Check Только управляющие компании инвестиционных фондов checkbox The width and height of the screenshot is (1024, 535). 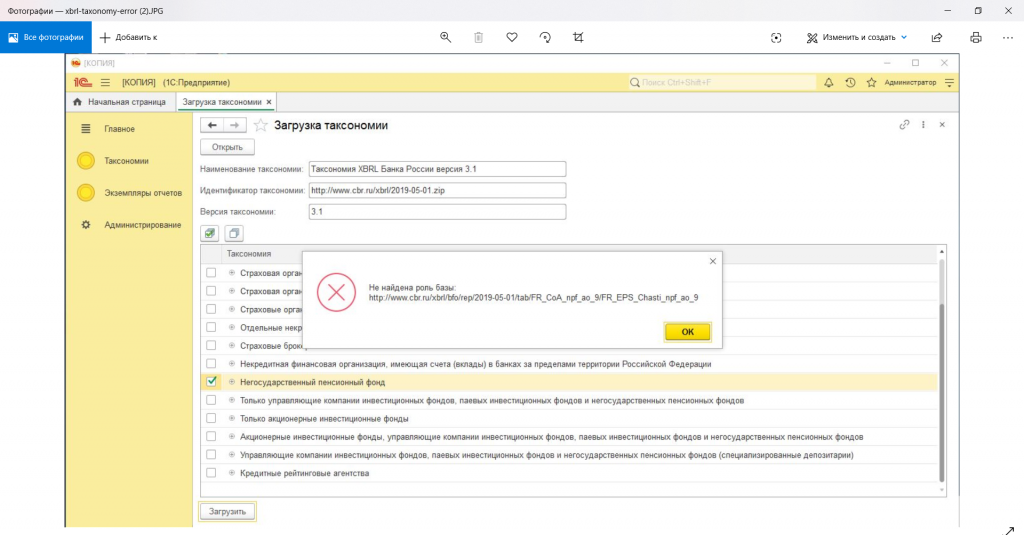click(211, 400)
